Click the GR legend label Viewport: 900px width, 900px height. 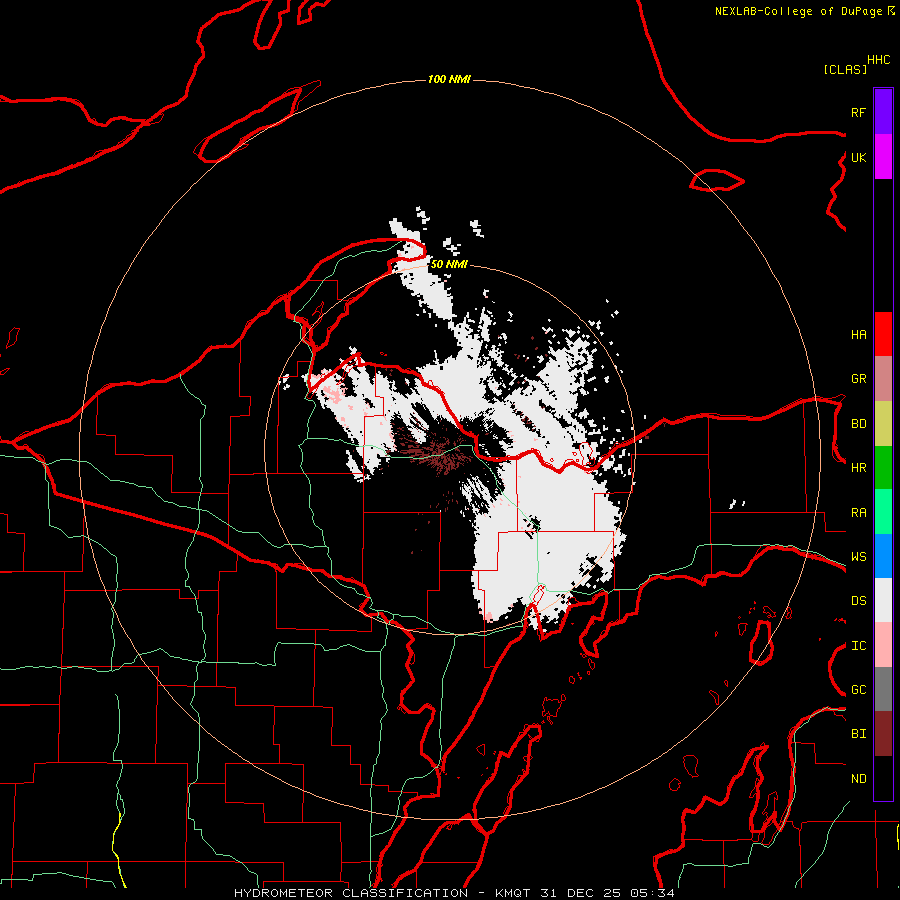click(x=858, y=379)
